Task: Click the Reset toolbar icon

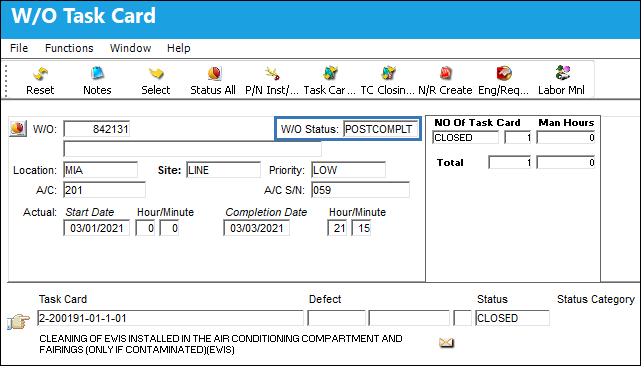Action: 40,81
